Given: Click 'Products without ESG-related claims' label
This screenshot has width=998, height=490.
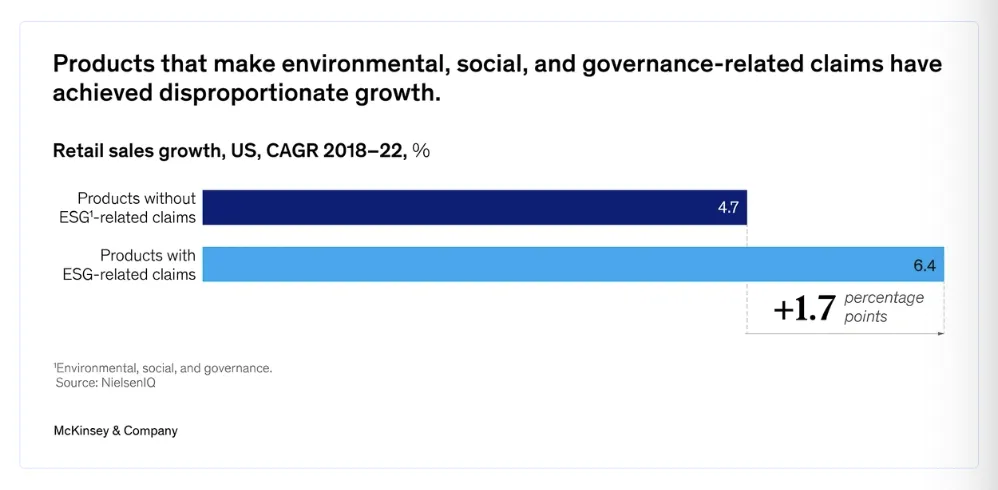Looking at the screenshot, I should pos(128,207).
